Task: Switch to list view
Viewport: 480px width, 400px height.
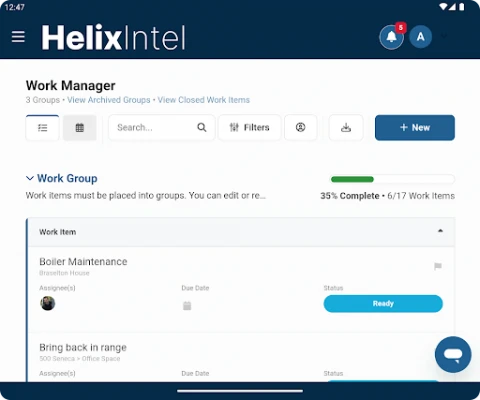Action: pyautogui.click(x=42, y=128)
